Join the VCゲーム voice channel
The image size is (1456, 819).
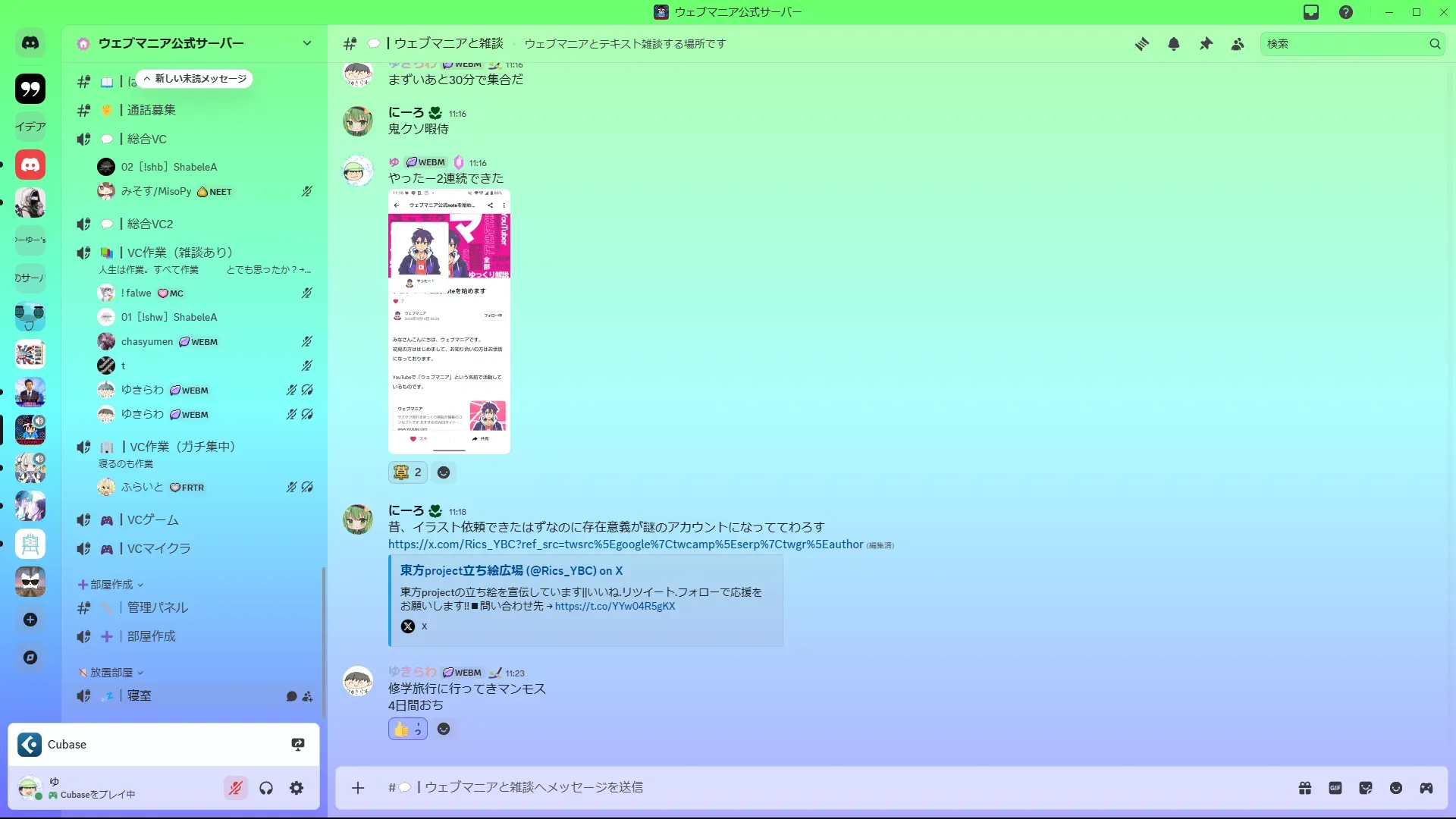click(x=153, y=519)
